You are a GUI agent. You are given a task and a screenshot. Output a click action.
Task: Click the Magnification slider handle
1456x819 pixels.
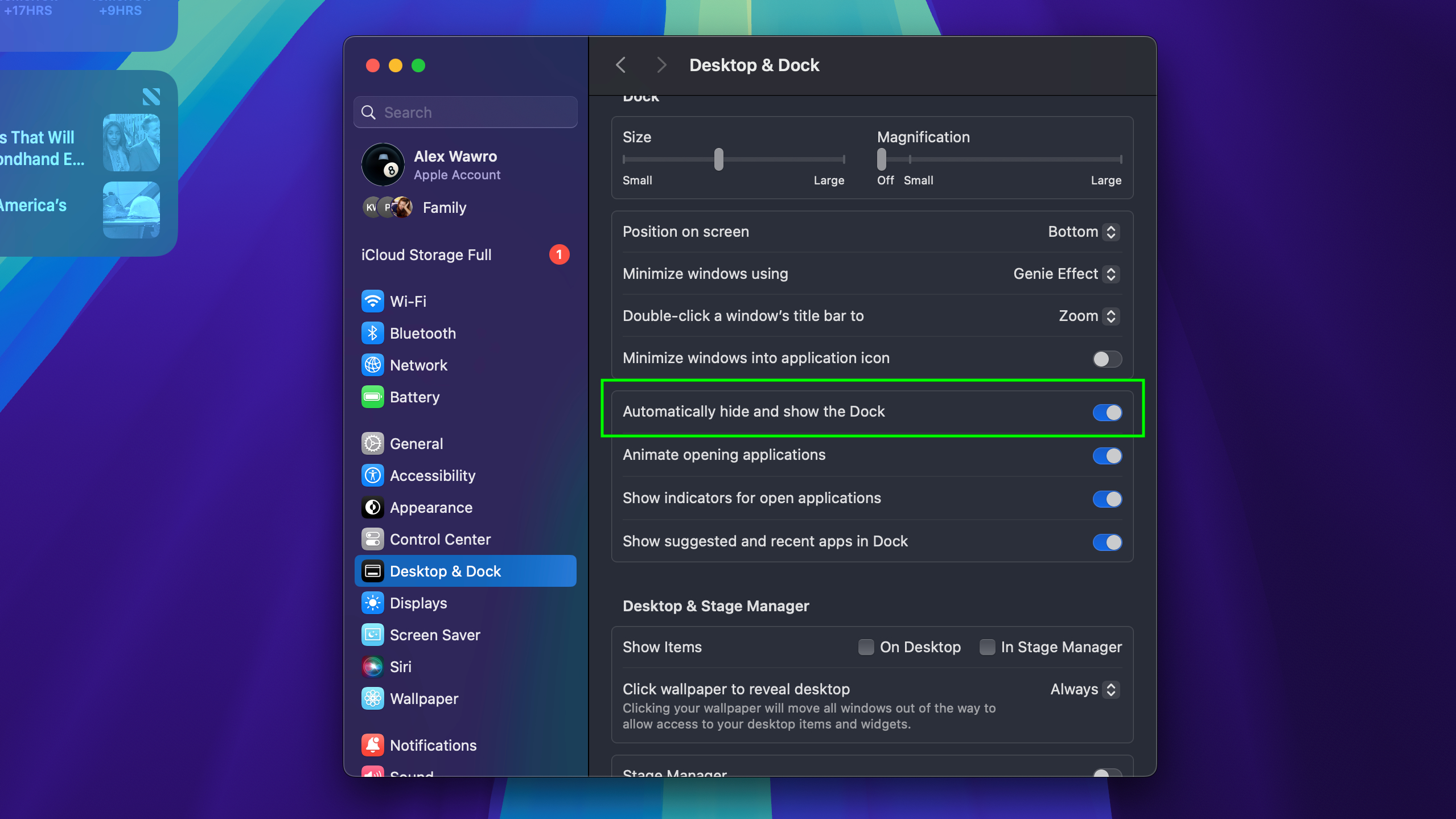pyautogui.click(x=882, y=159)
